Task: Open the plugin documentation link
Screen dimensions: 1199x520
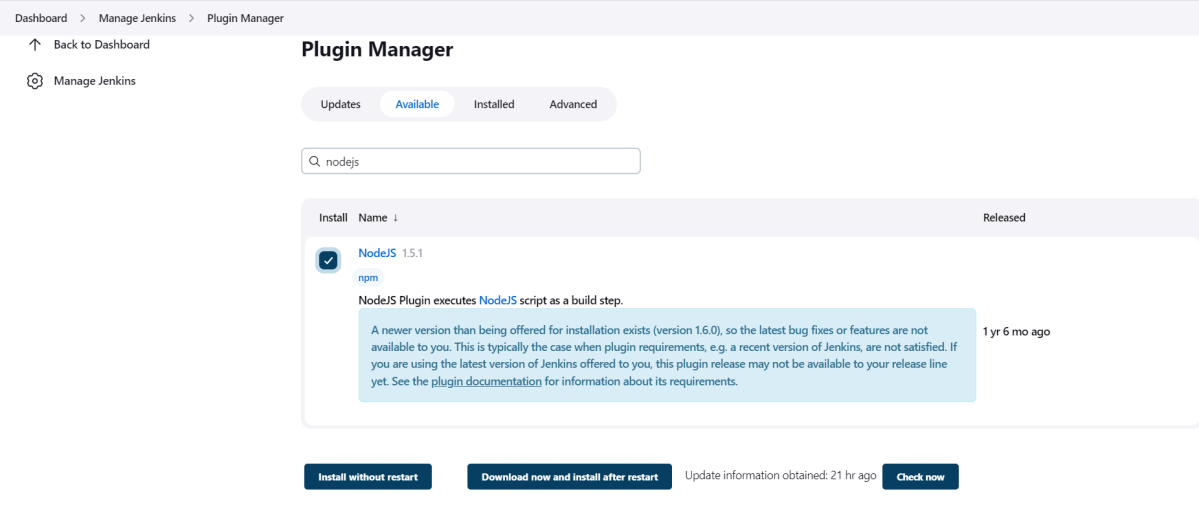Action: click(486, 381)
